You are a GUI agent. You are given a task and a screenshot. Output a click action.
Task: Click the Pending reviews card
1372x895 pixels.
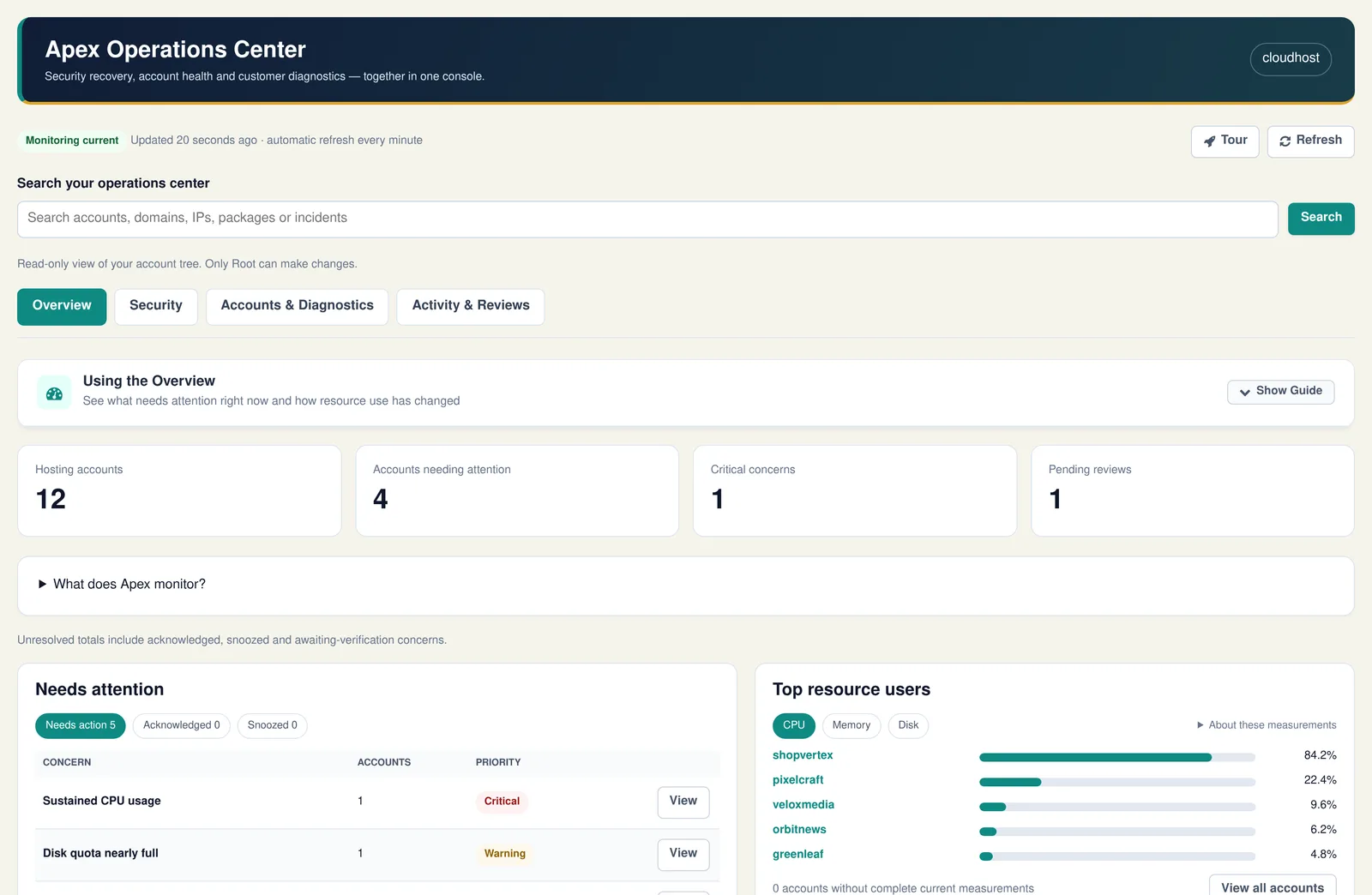click(x=1193, y=491)
